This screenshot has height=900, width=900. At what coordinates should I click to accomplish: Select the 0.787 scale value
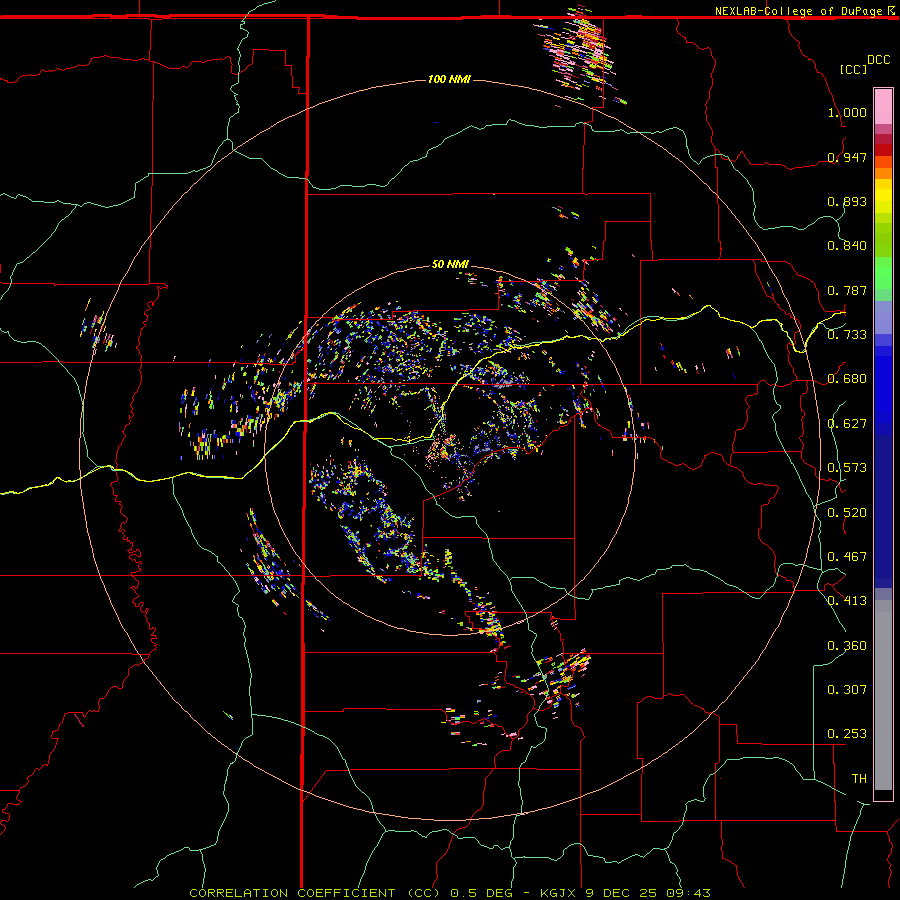(x=847, y=290)
